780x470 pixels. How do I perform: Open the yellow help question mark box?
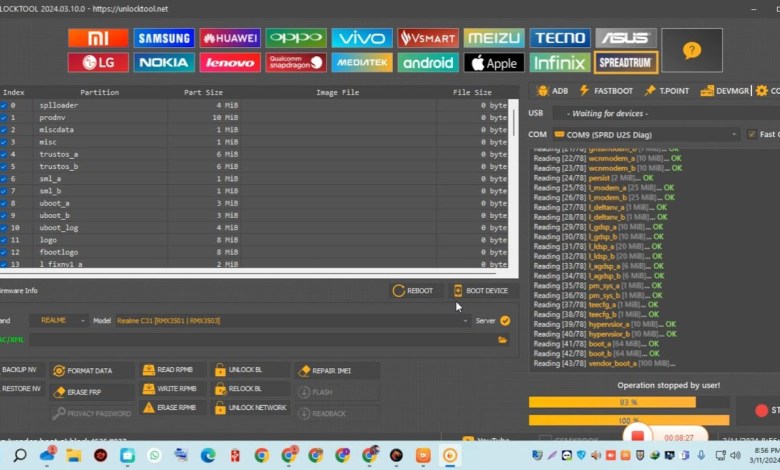pyautogui.click(x=691, y=50)
